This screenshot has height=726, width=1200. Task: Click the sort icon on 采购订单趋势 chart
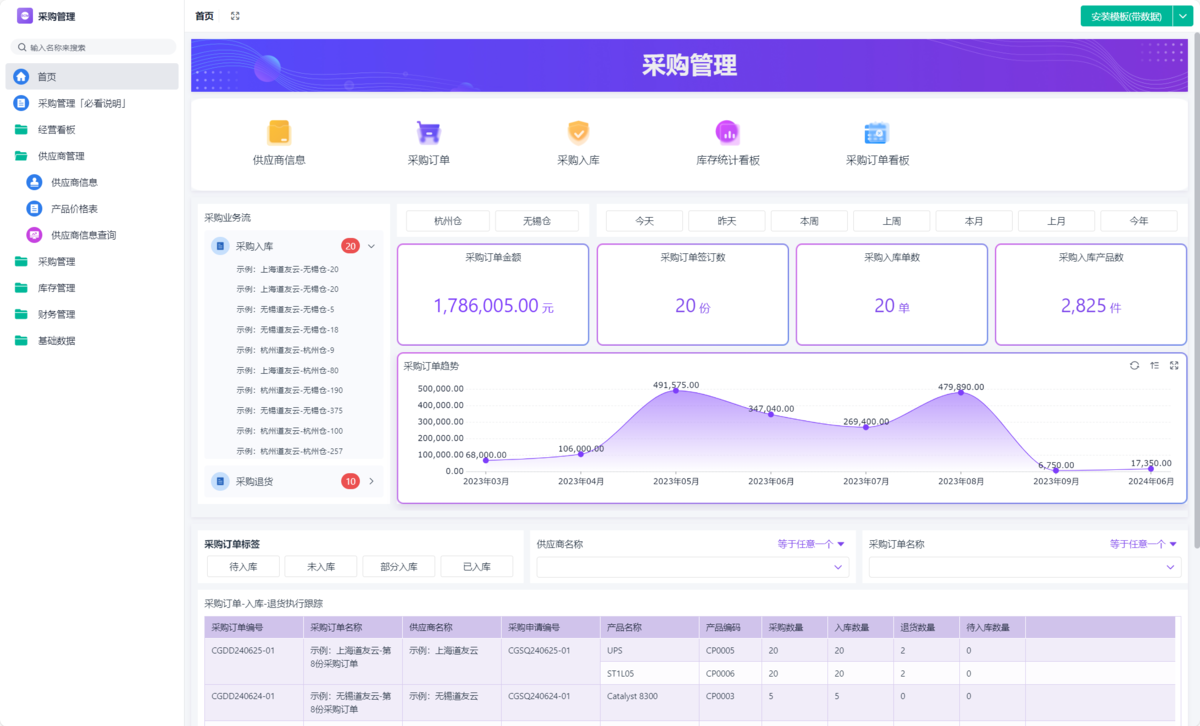click(x=1154, y=365)
